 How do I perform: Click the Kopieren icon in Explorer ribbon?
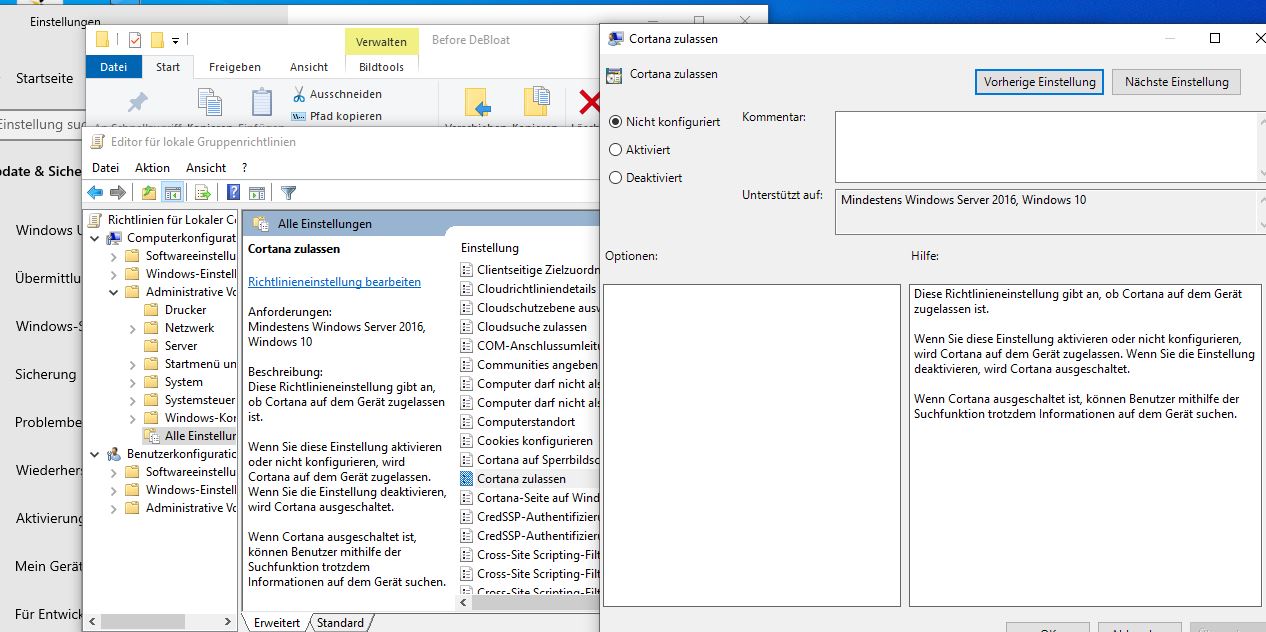(x=209, y=103)
